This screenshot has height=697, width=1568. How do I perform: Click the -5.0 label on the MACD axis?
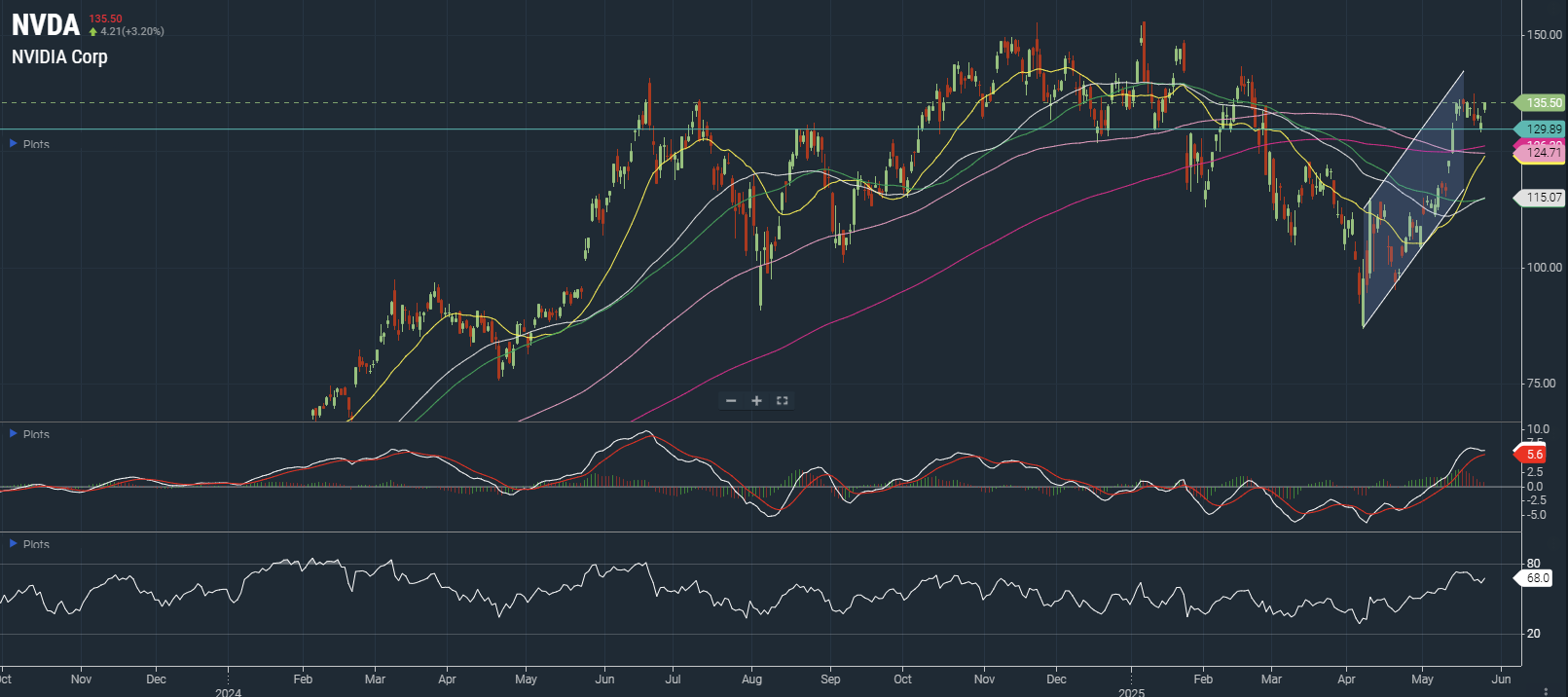pos(1536,515)
